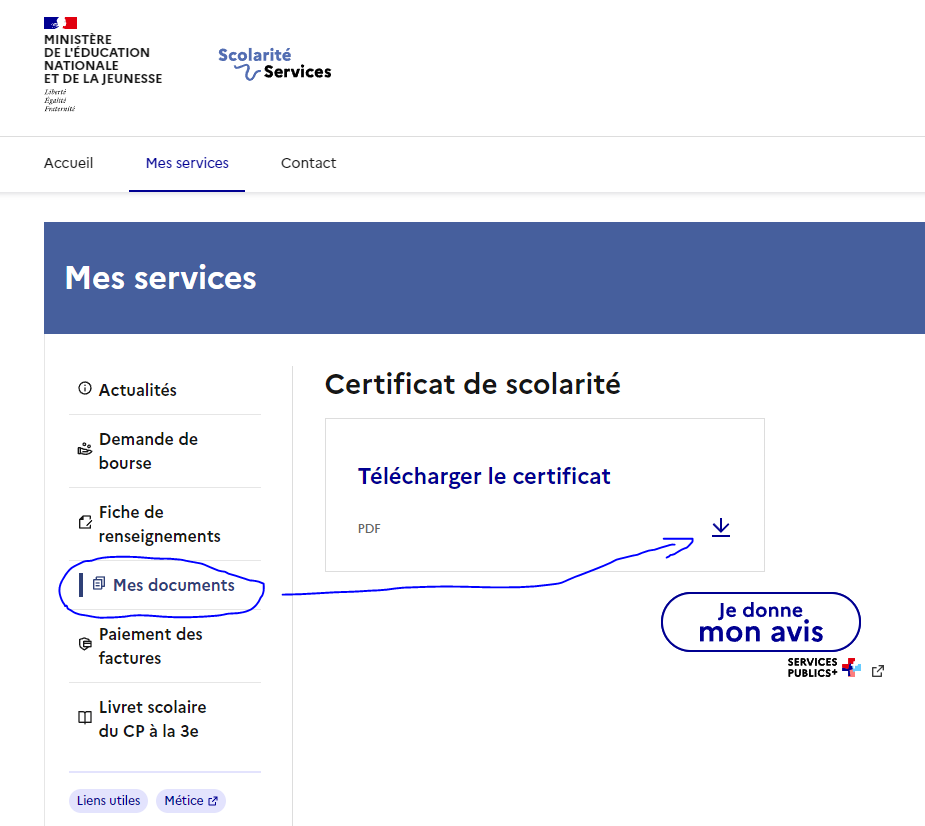Select the Mes services tab
The width and height of the screenshot is (925, 826).
[x=187, y=163]
